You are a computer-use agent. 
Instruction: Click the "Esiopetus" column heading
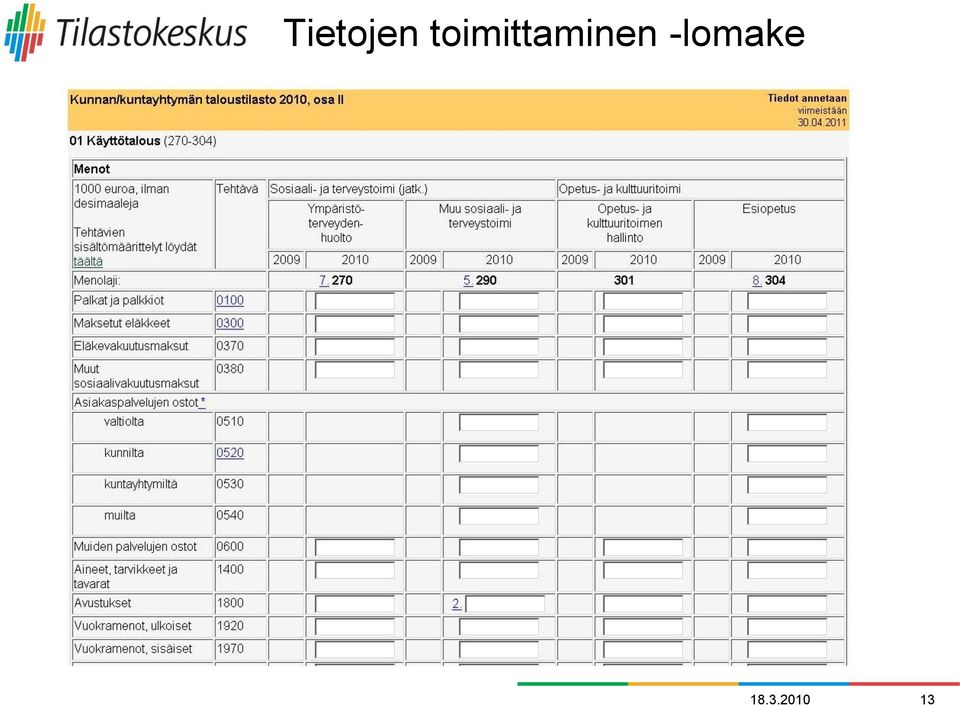coord(768,209)
